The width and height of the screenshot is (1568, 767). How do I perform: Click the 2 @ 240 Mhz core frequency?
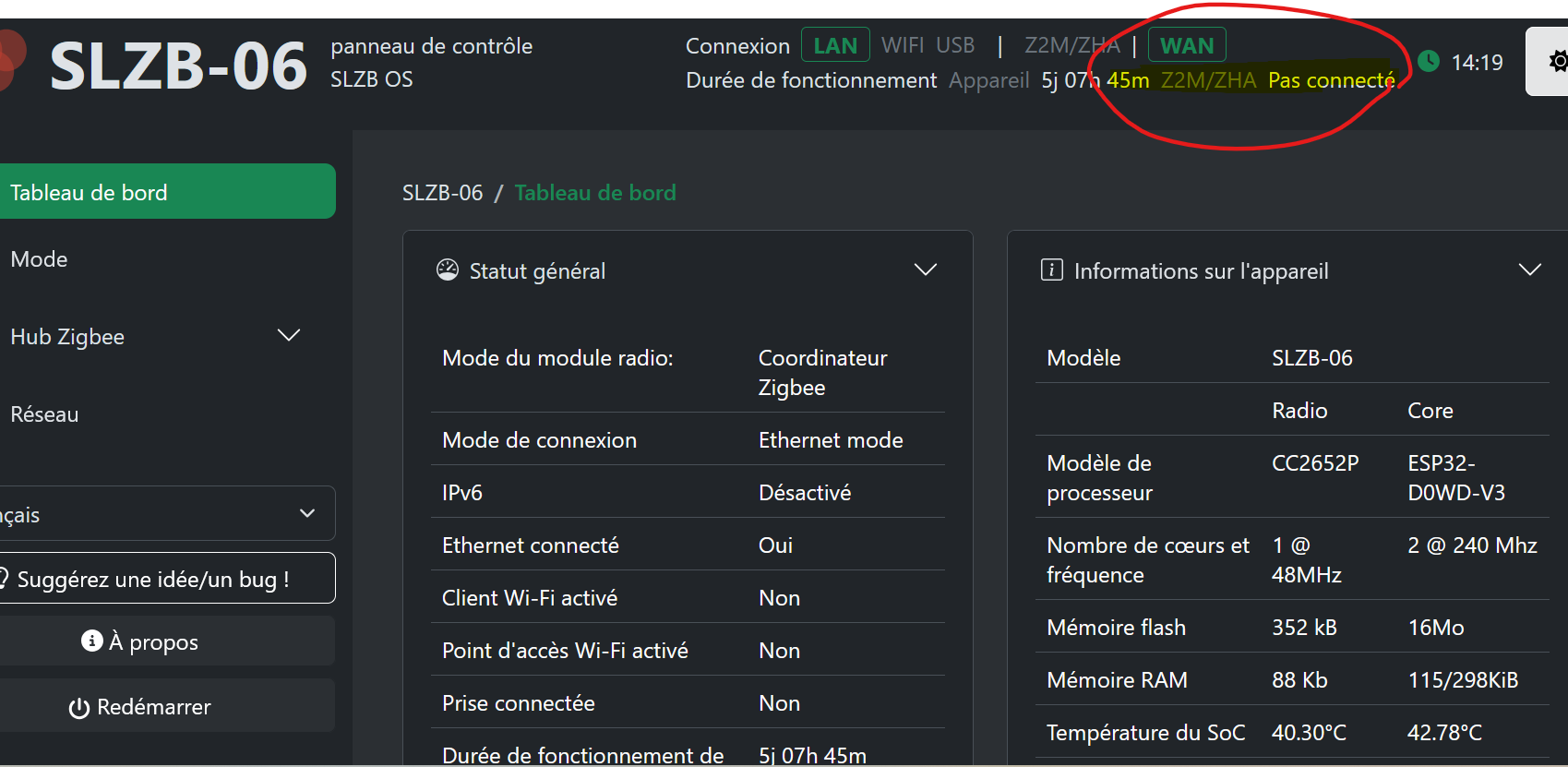pyautogui.click(x=1472, y=545)
